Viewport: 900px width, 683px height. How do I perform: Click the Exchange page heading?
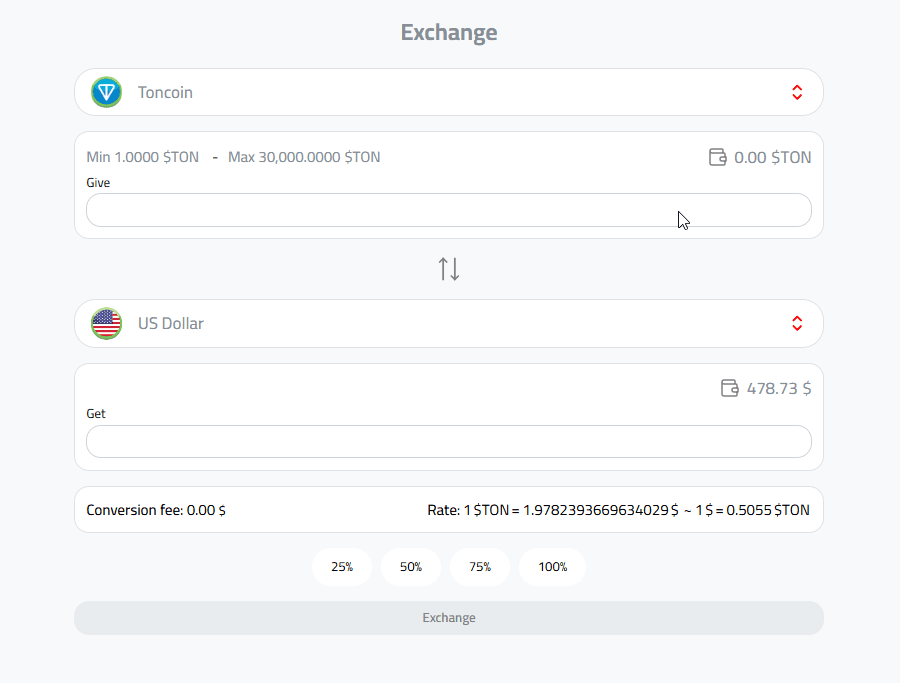coord(449,32)
